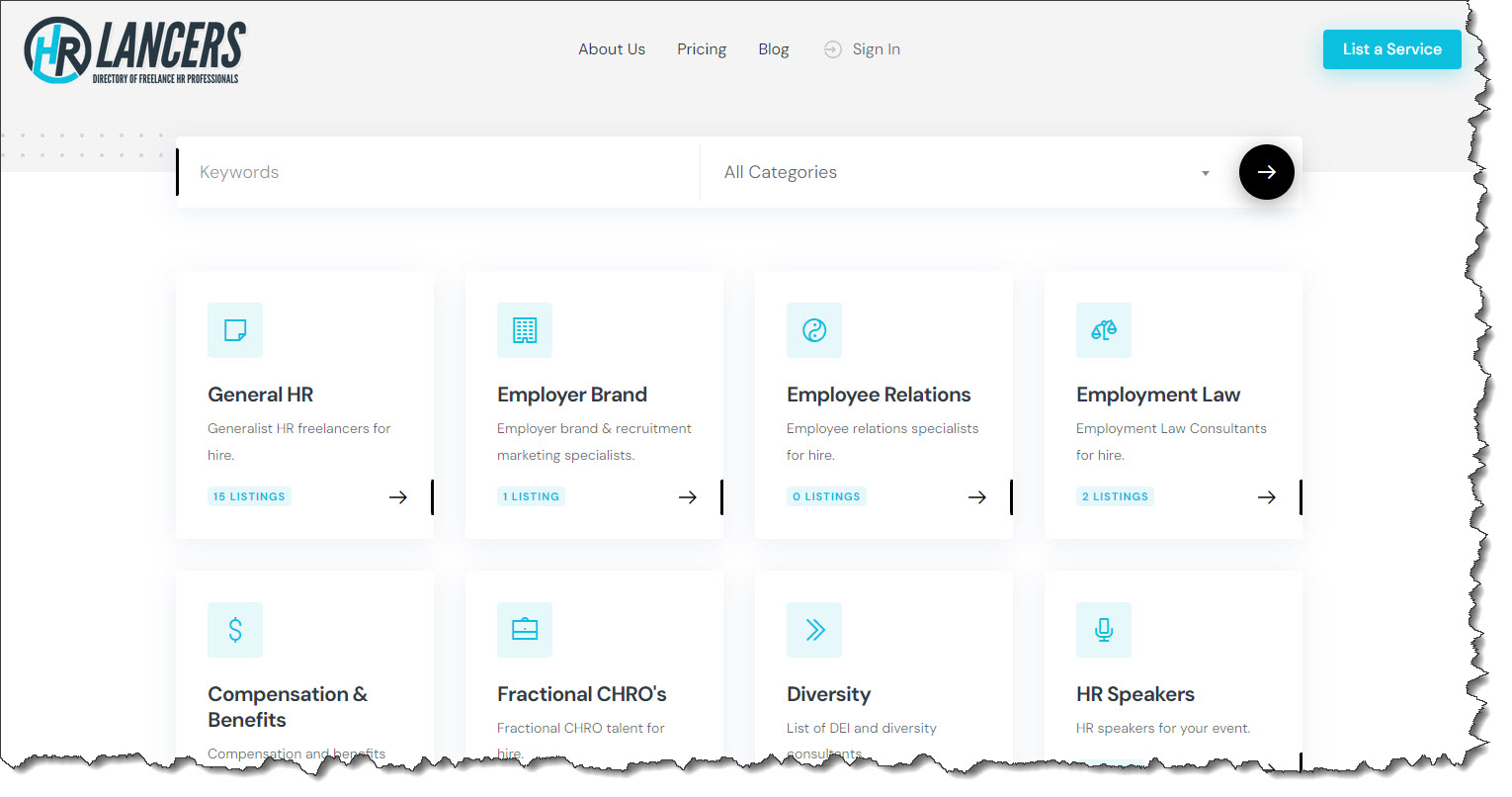Click the HR Speakers microphone icon
Image resolution: width=1512 pixels, height=797 pixels.
1104,630
